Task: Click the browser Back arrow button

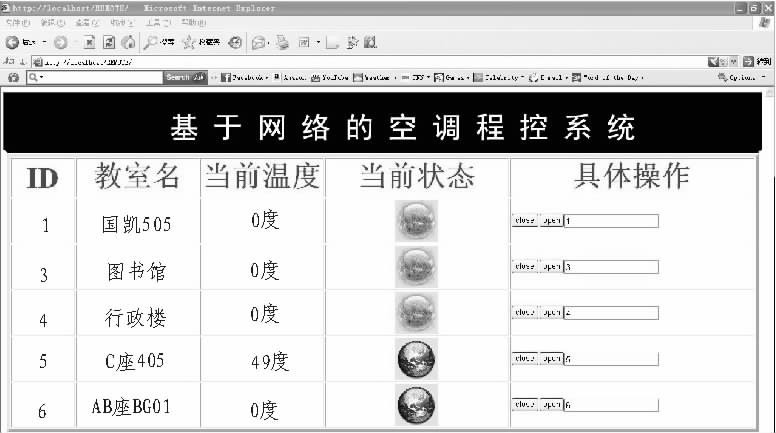Action: [13, 43]
